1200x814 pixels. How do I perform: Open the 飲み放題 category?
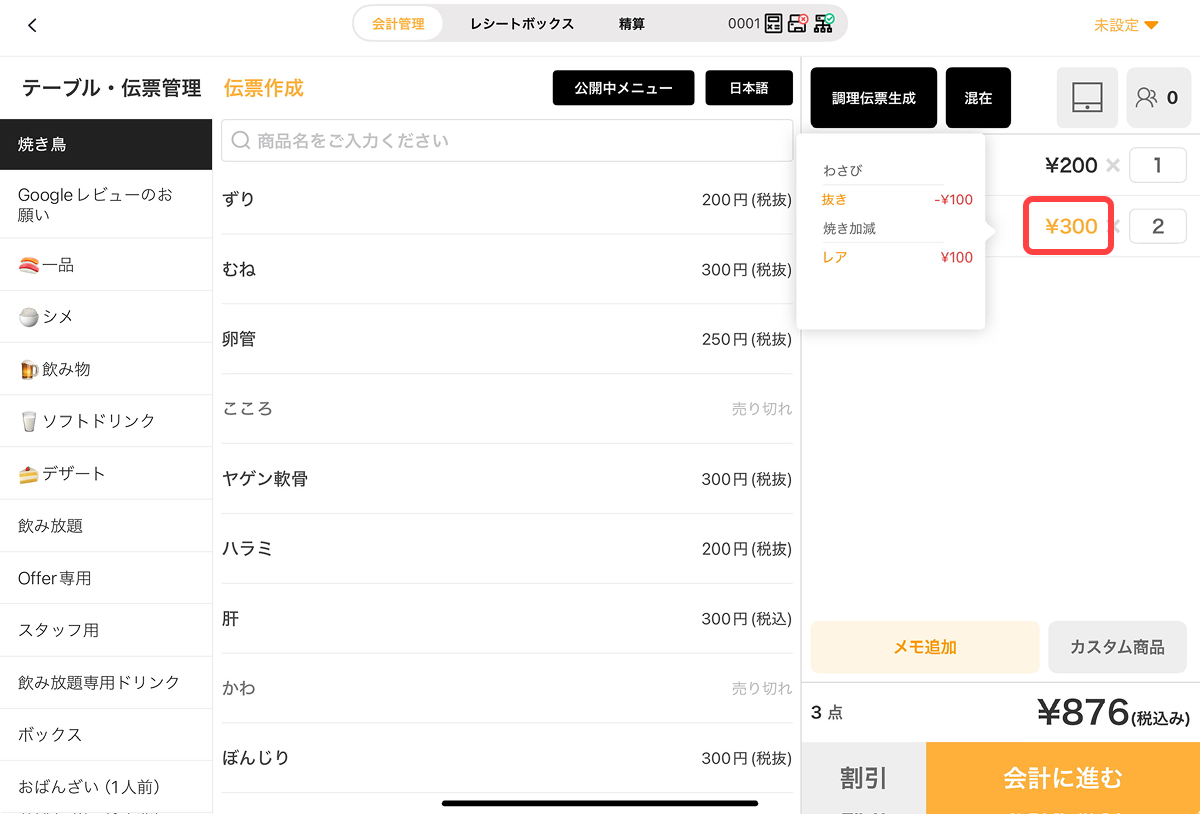[106, 525]
